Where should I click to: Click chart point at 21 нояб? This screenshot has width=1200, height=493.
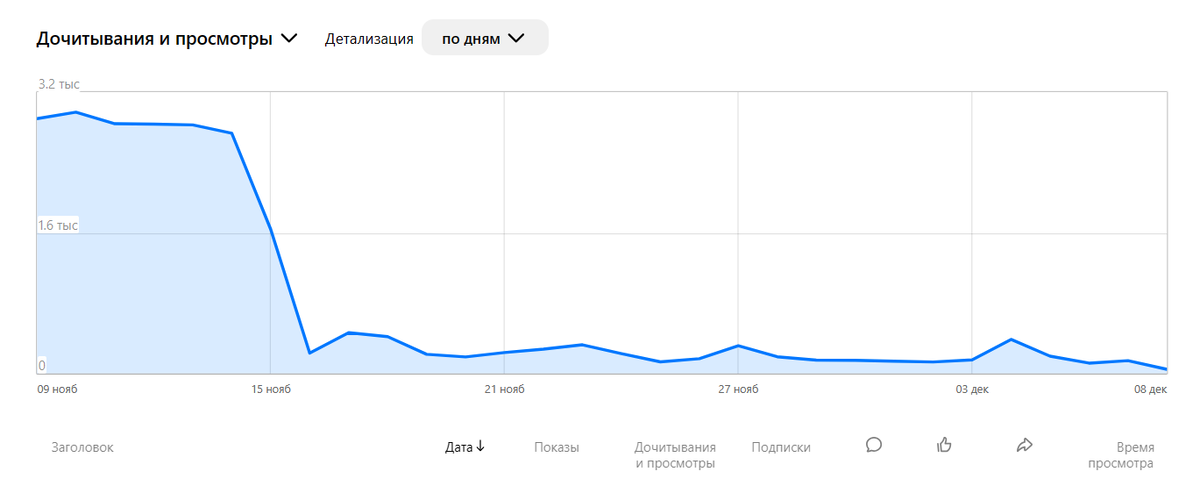coord(504,352)
